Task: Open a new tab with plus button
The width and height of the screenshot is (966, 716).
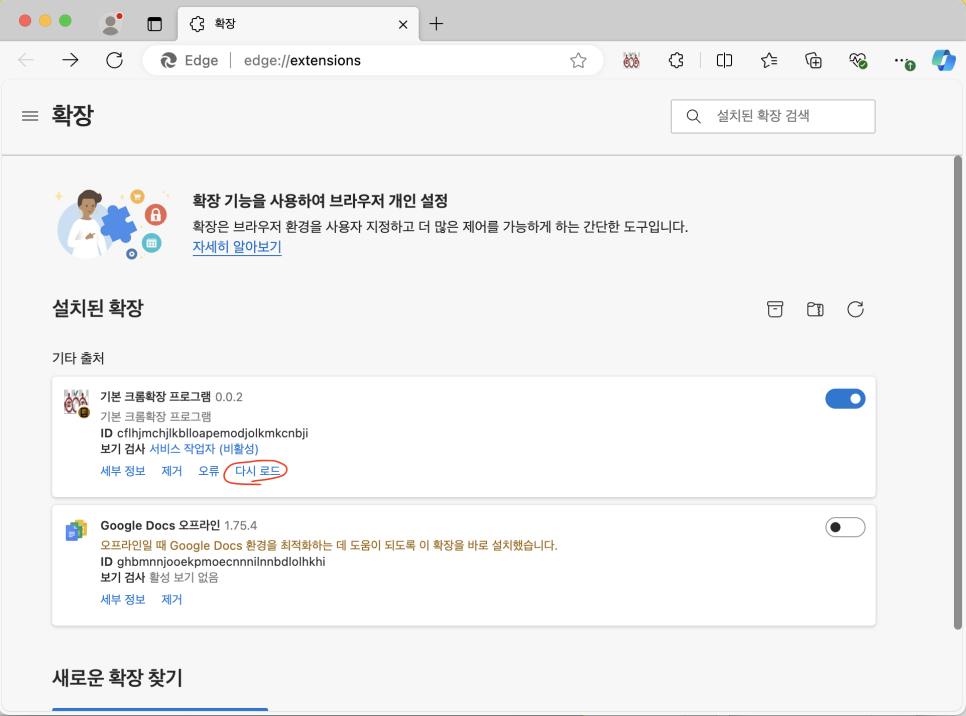Action: click(436, 23)
